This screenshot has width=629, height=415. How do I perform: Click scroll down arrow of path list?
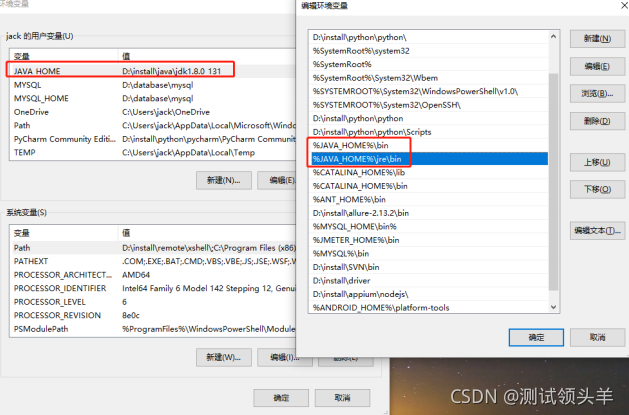pos(553,307)
